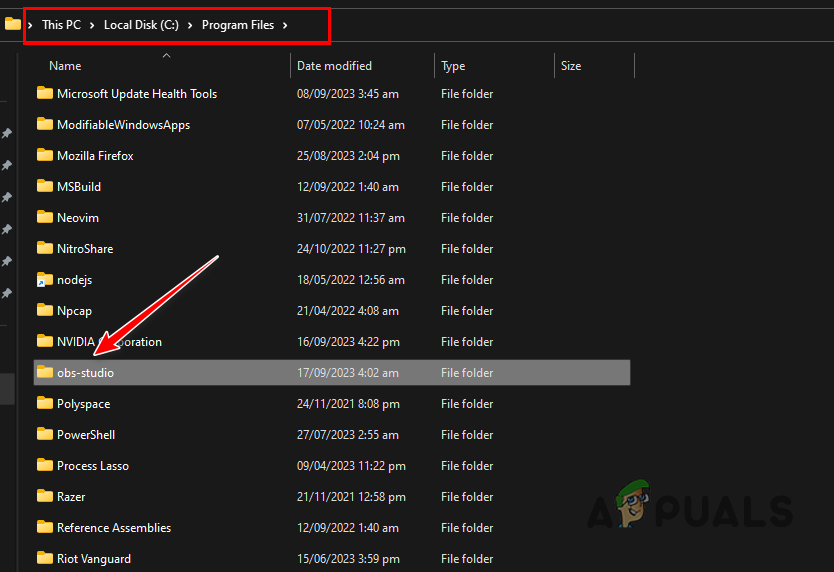
Task: Select the ModifiableWindowsApps folder name
Action: point(123,125)
